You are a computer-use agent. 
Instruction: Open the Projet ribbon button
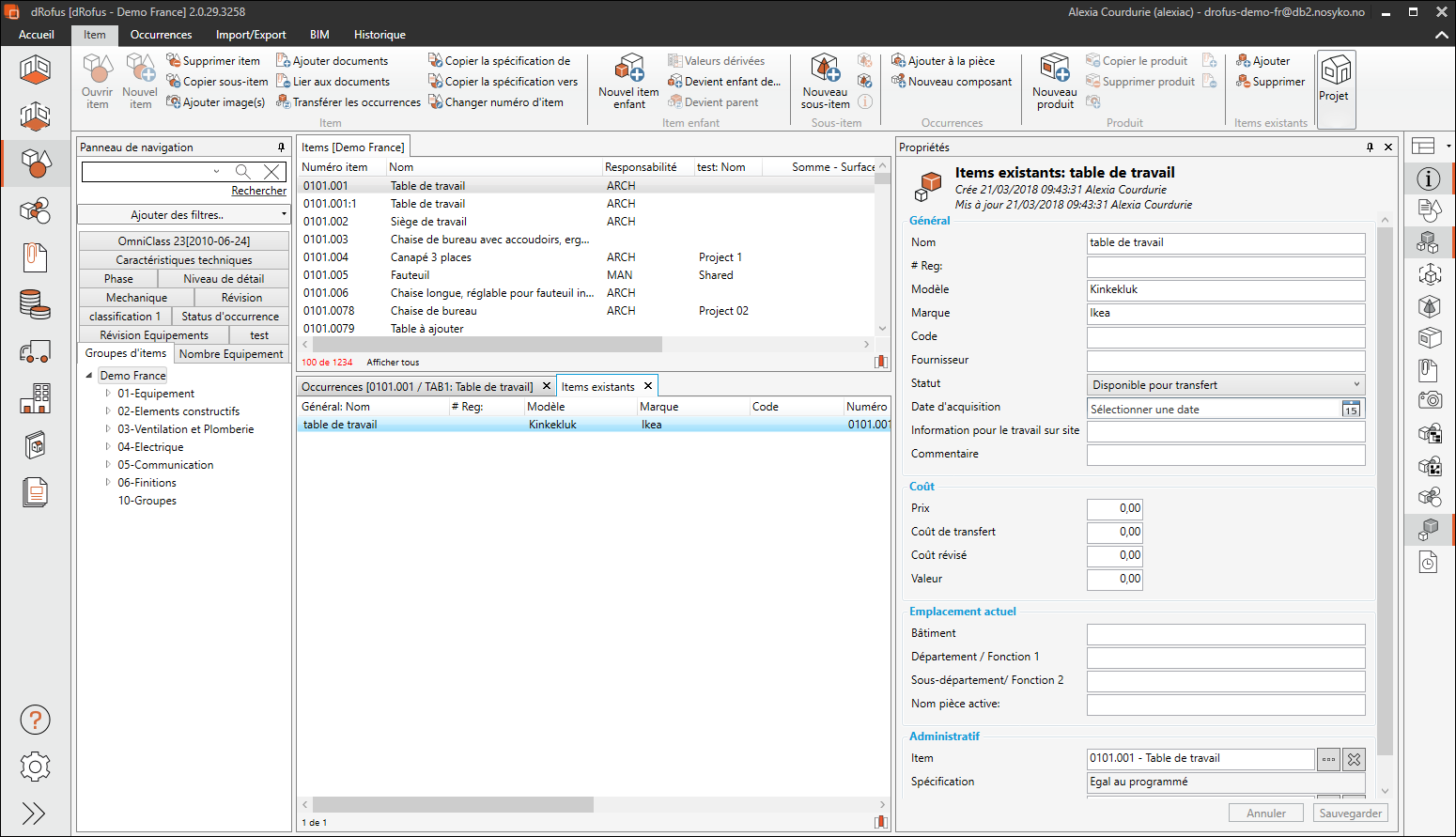pyautogui.click(x=1335, y=79)
